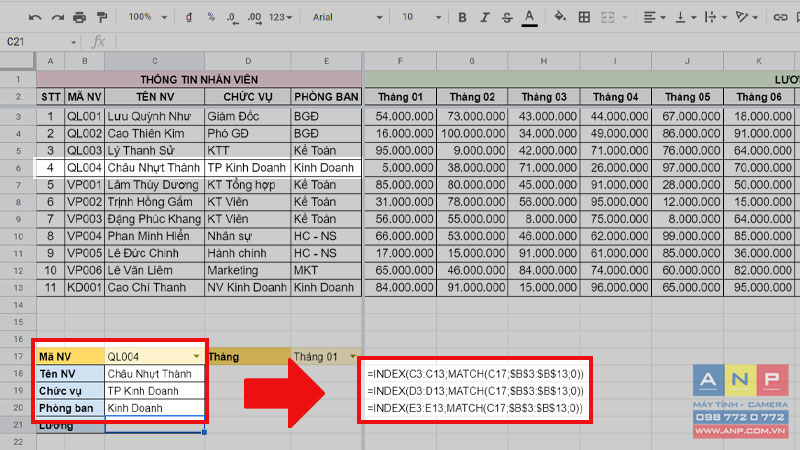Click cell TP Kinh Doanh in row 6
Image resolution: width=800 pixels, height=450 pixels.
[247, 168]
